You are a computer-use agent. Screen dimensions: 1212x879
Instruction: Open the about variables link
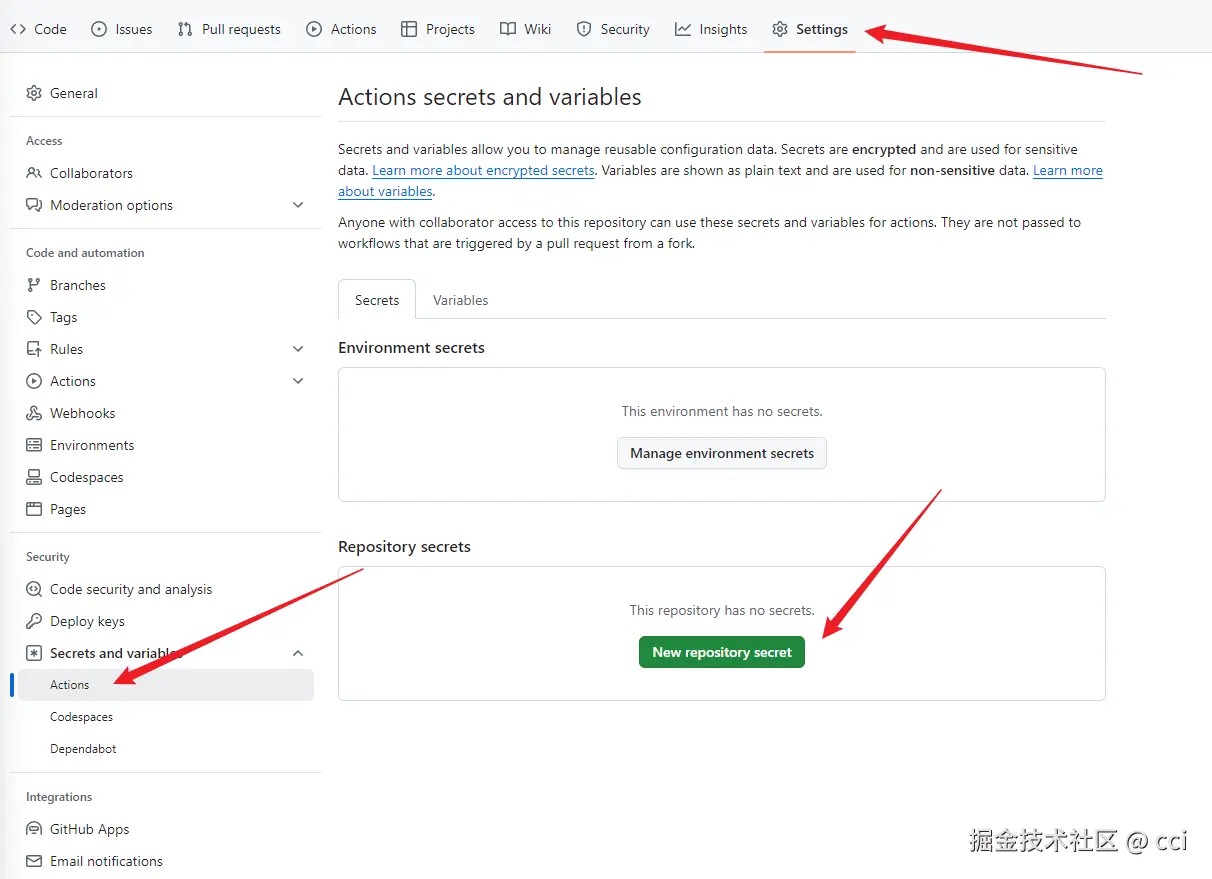(385, 192)
